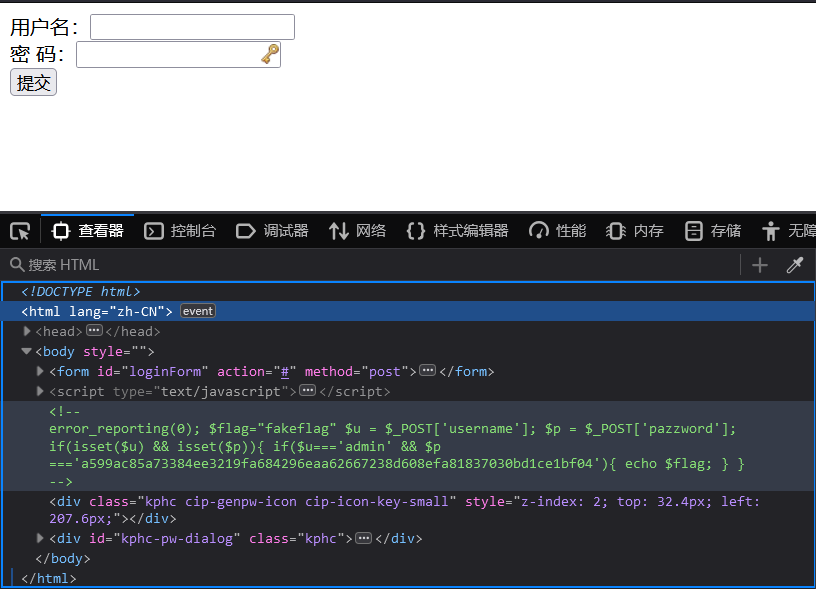The height and width of the screenshot is (589, 816).
Task: Open the Inspector (查看器) tab
Action: tap(87, 231)
